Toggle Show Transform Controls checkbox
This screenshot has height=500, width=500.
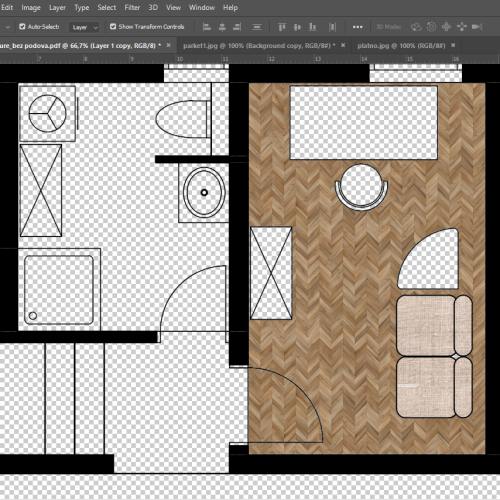pyautogui.click(x=113, y=27)
